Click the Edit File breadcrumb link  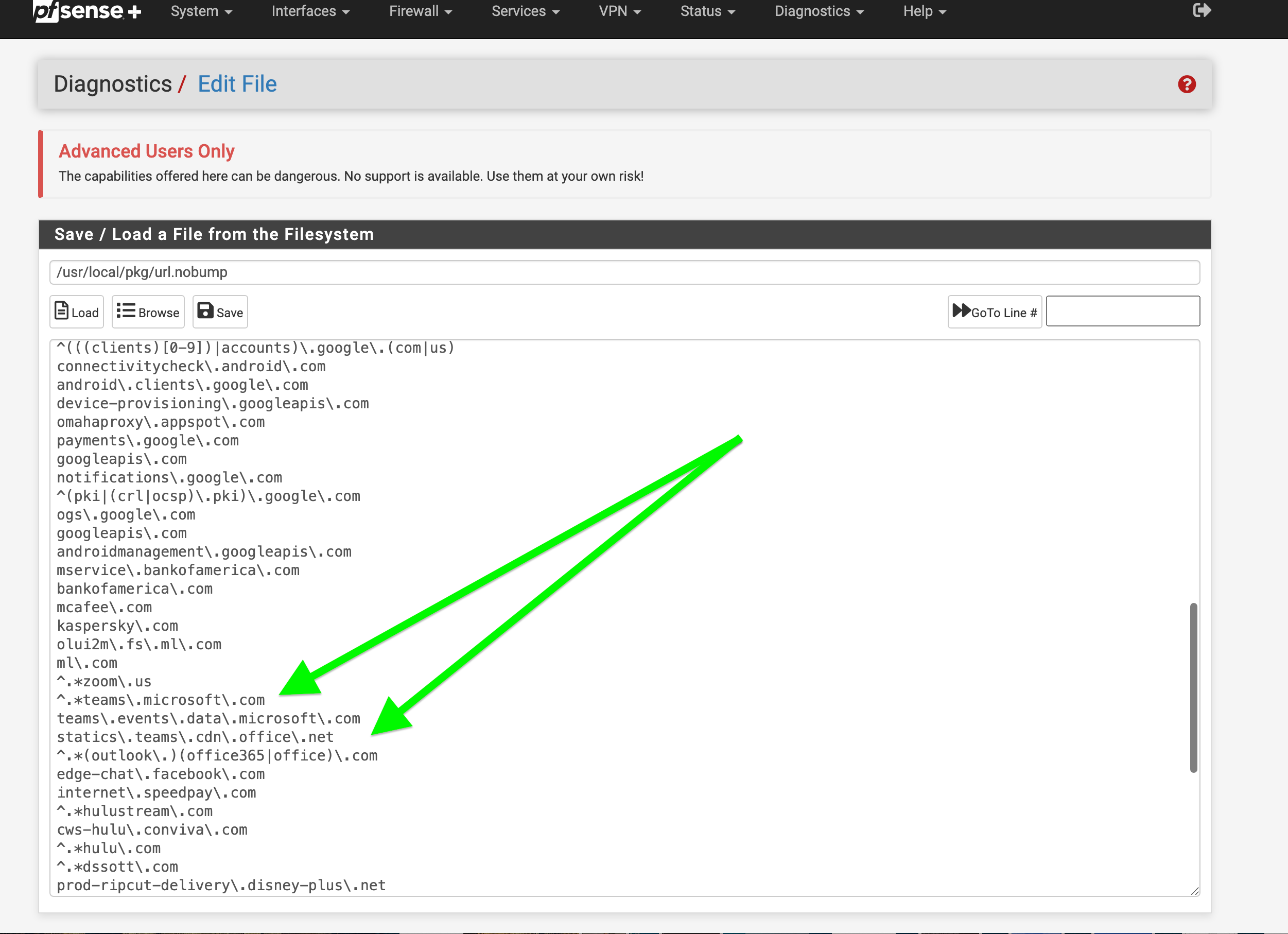(x=237, y=84)
